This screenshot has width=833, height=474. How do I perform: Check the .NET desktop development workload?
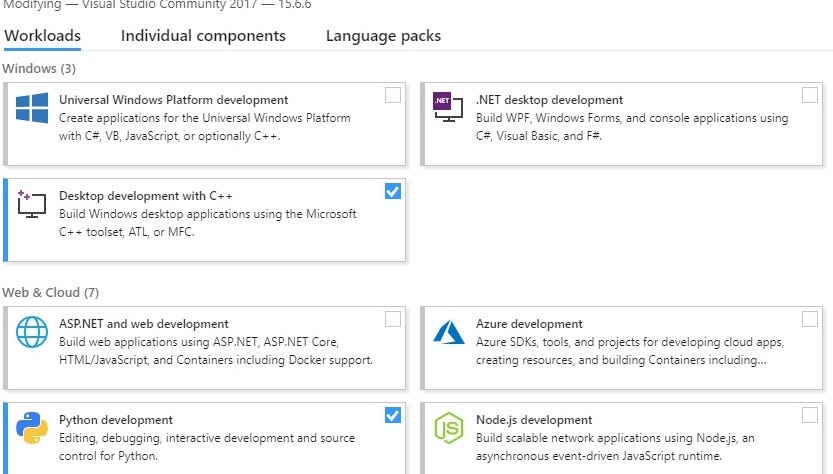coord(809,95)
